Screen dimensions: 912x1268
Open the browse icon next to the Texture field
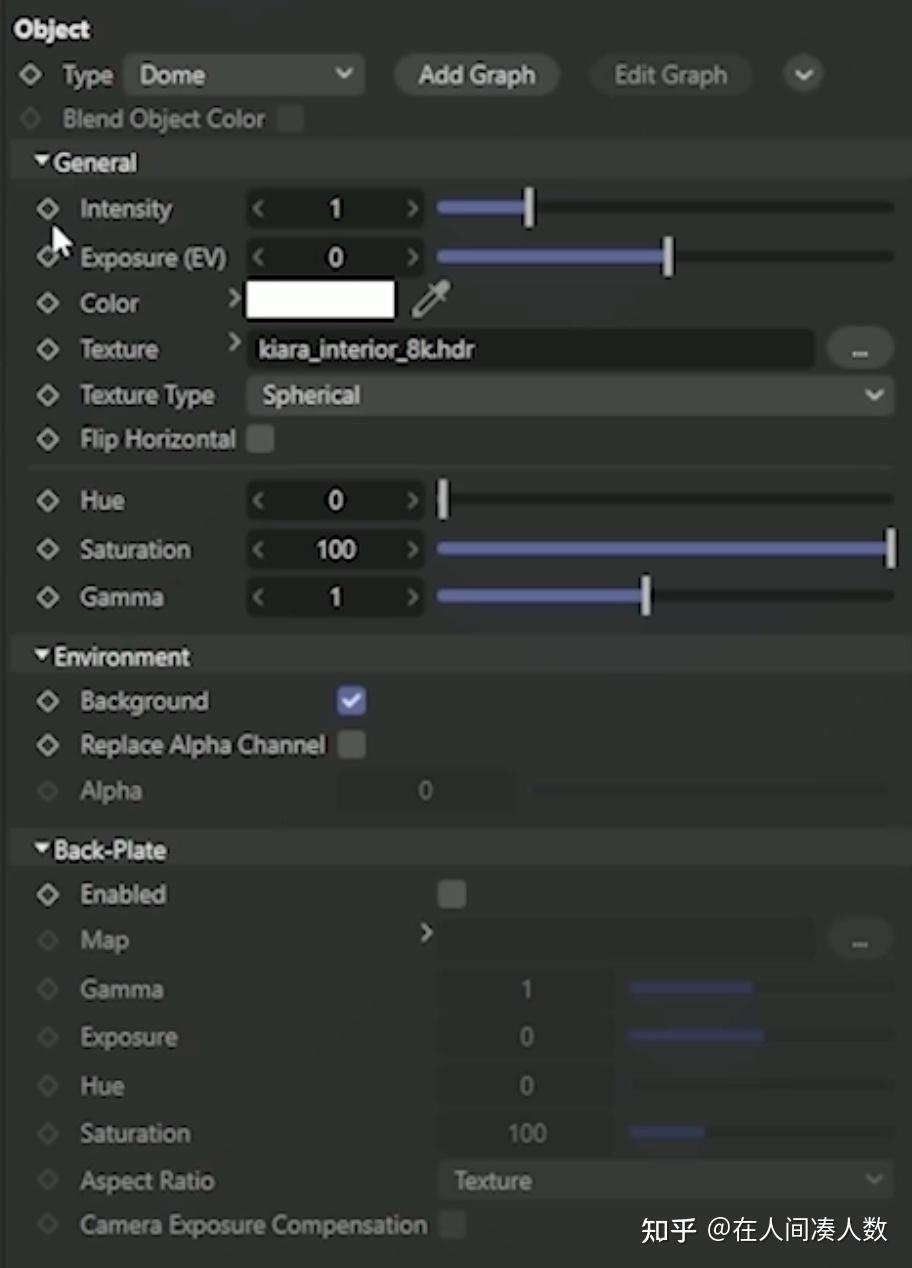click(860, 348)
